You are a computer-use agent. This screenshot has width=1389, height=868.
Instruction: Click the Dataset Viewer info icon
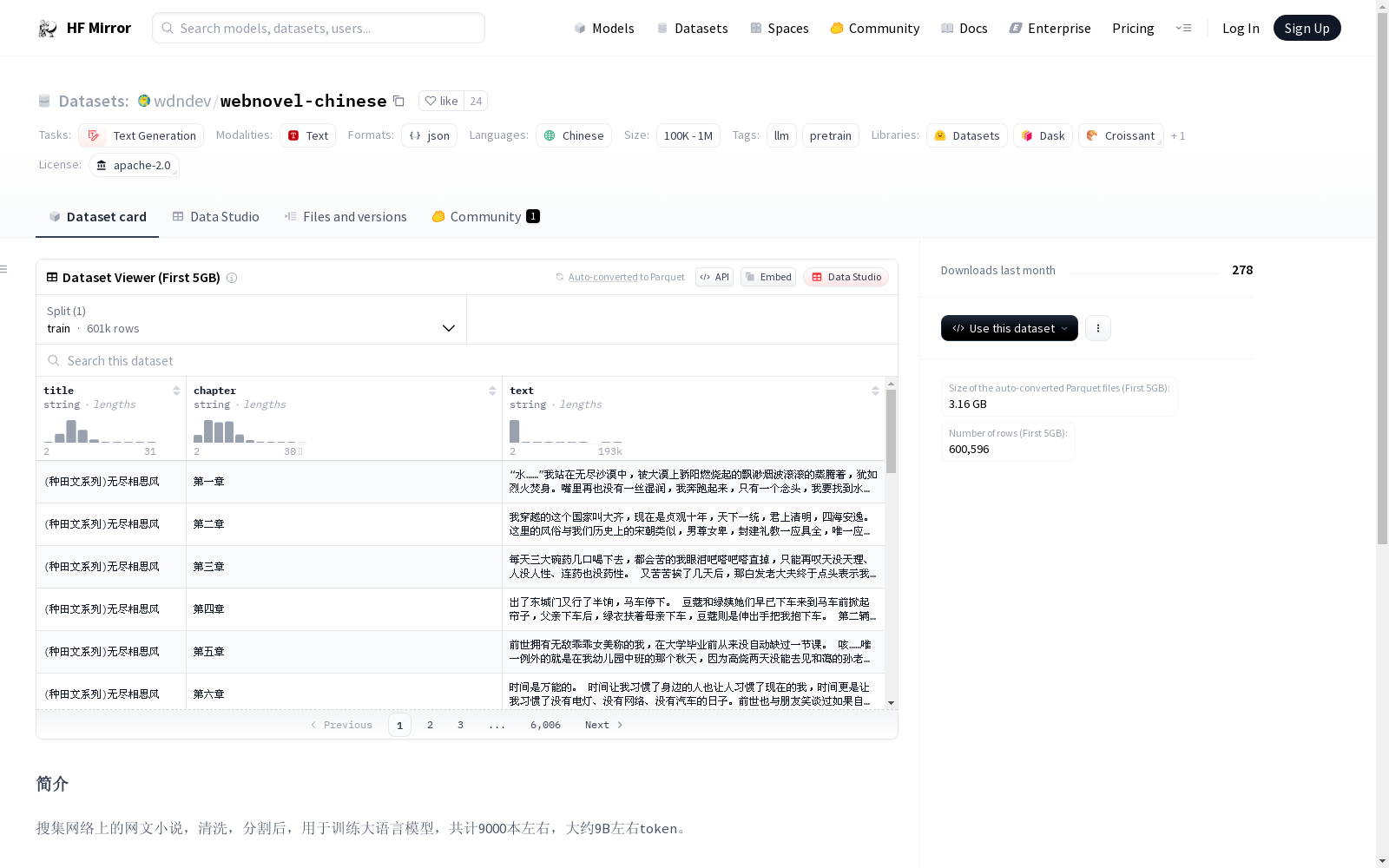point(232,278)
